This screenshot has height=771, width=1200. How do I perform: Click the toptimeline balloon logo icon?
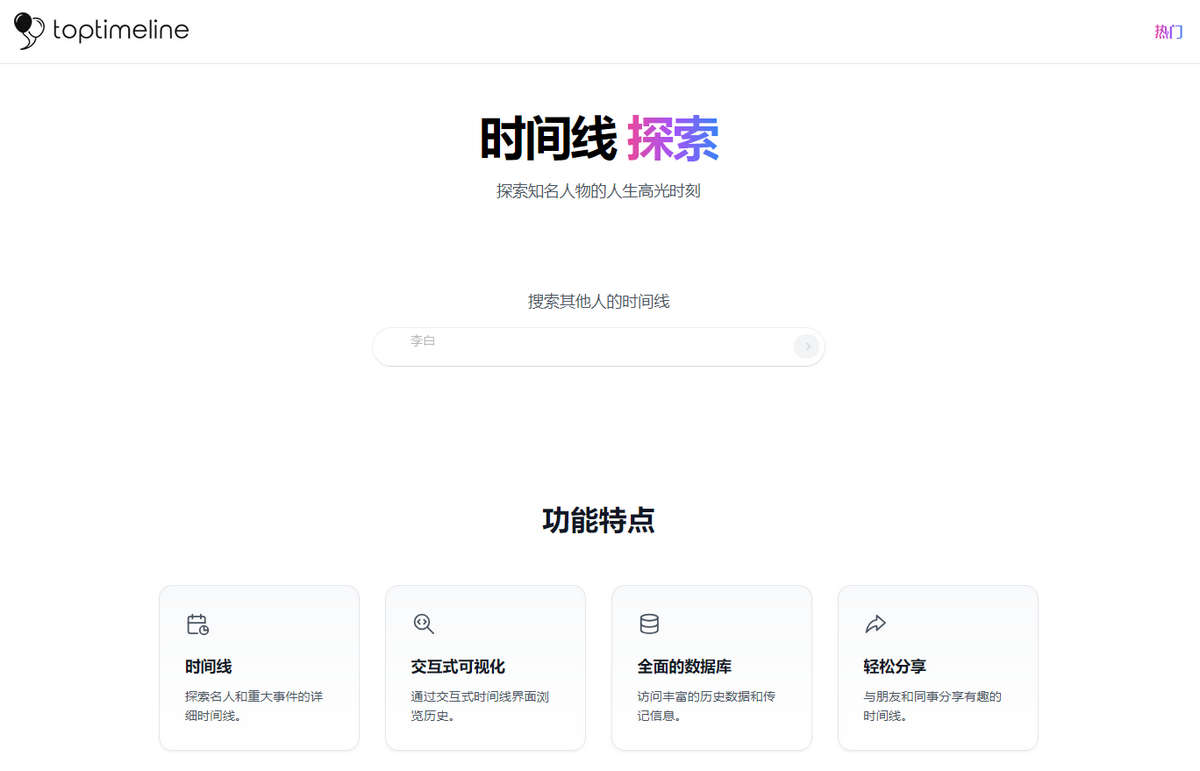click(x=29, y=31)
